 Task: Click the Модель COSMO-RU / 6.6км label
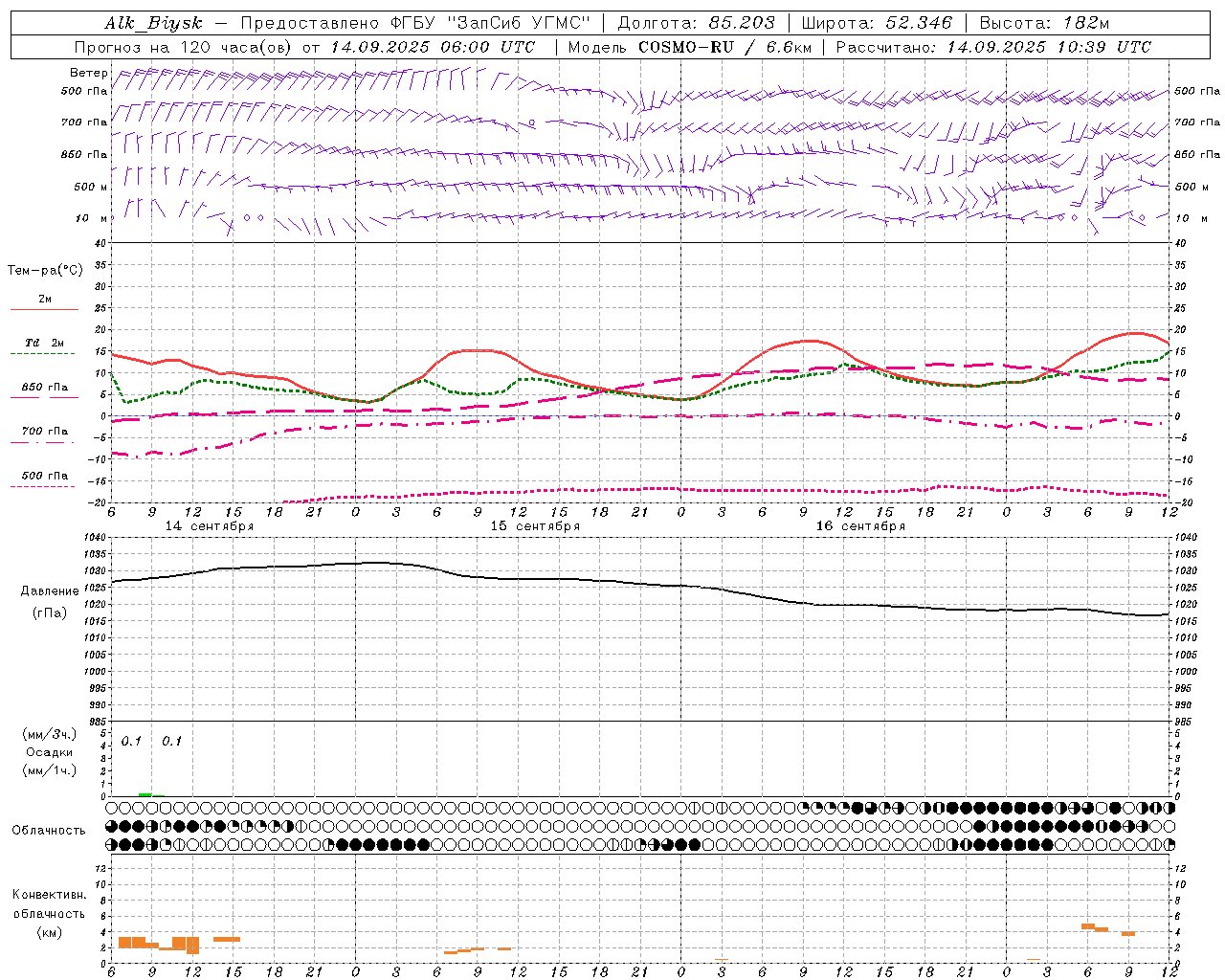click(x=690, y=47)
